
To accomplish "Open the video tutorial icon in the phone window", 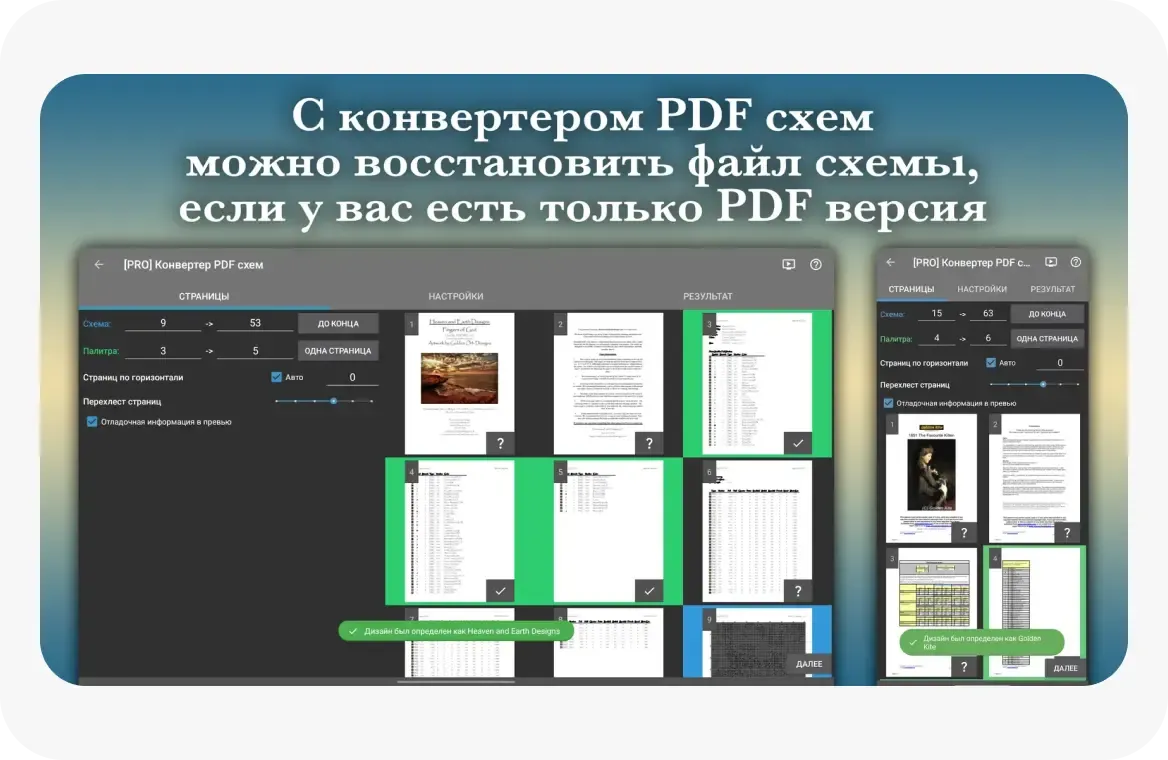I will pyautogui.click(x=1051, y=262).
